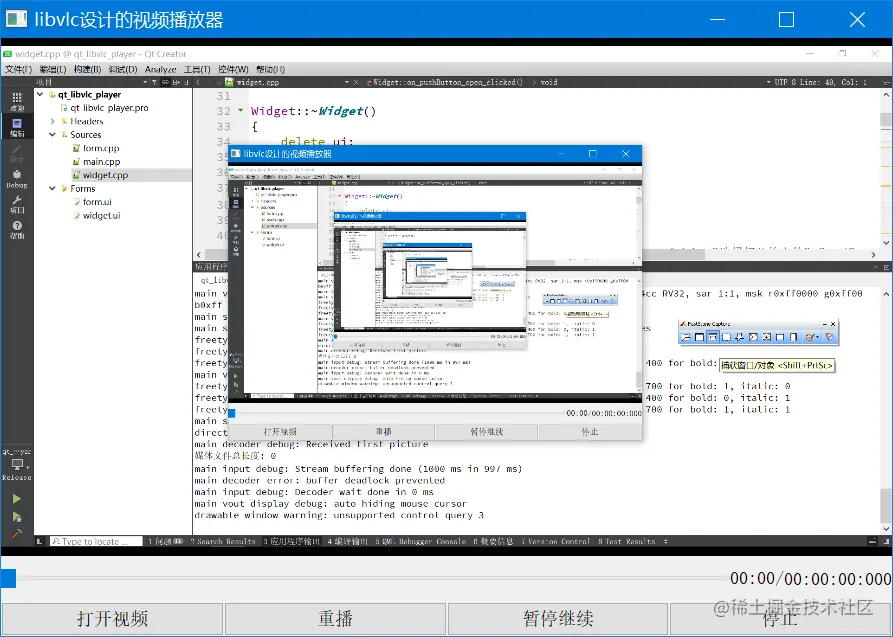Collapse the Sources folder

click(x=52, y=134)
